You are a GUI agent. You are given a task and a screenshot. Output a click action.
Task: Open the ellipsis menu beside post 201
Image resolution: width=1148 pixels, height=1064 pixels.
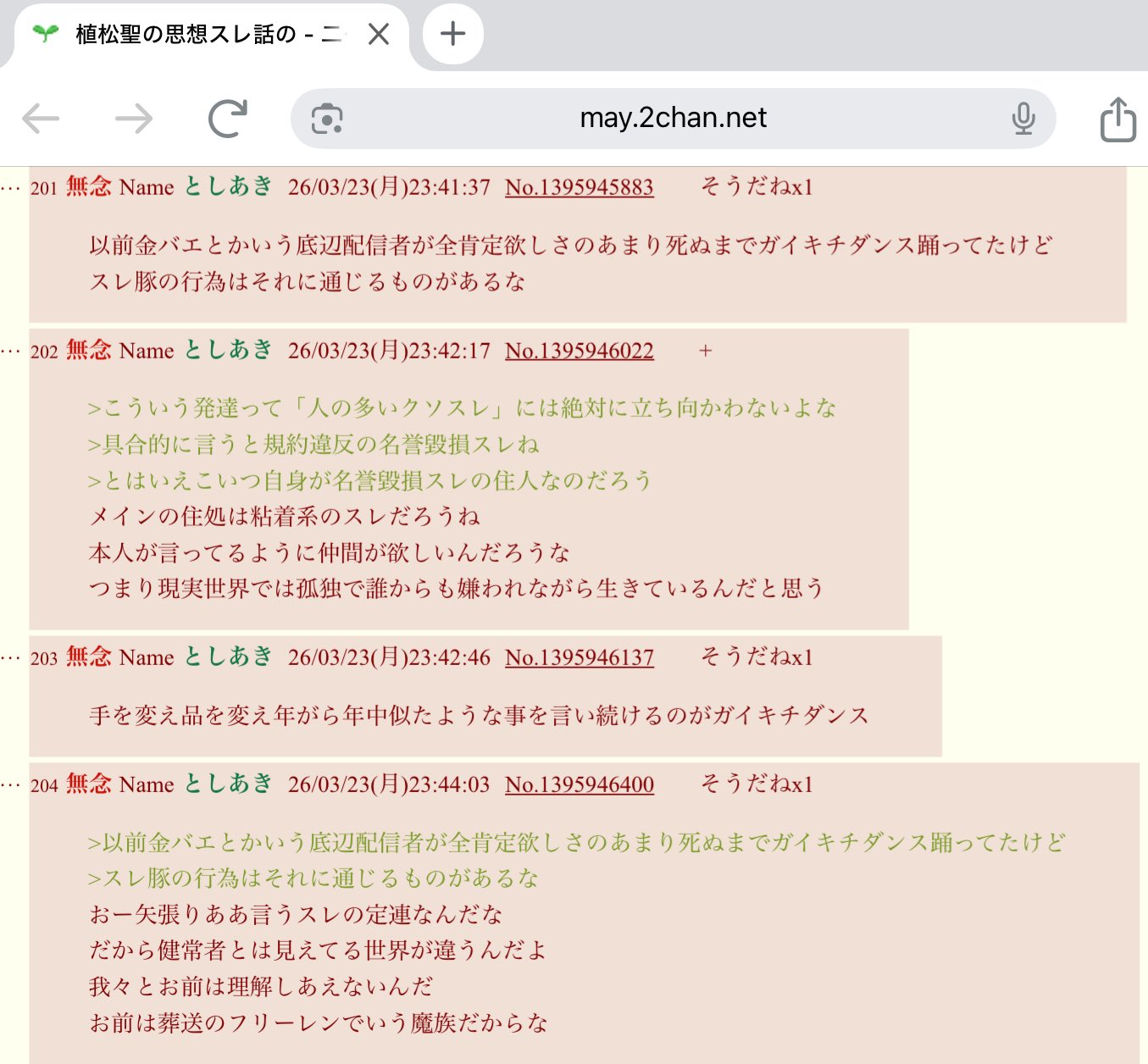click(11, 188)
